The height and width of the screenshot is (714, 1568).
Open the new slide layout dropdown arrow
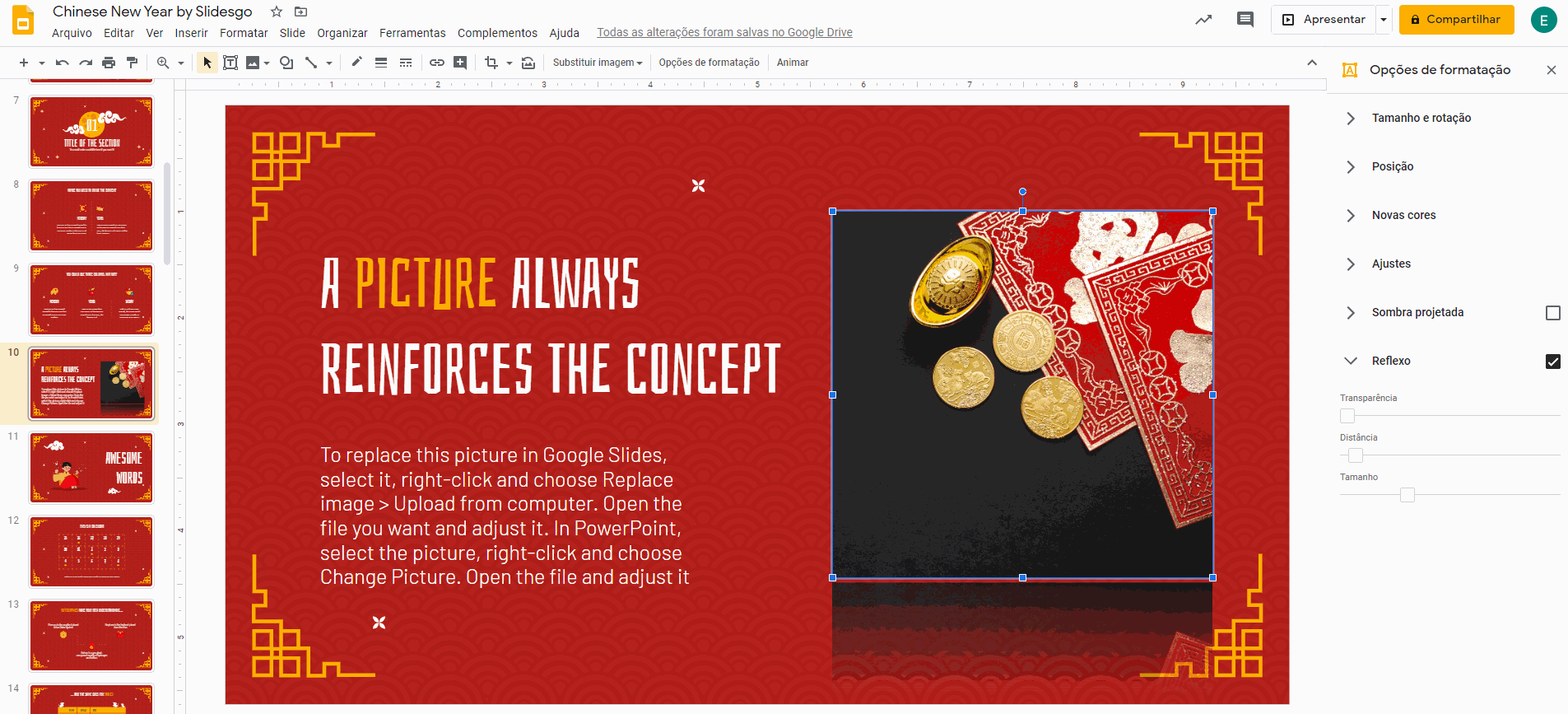(x=41, y=63)
